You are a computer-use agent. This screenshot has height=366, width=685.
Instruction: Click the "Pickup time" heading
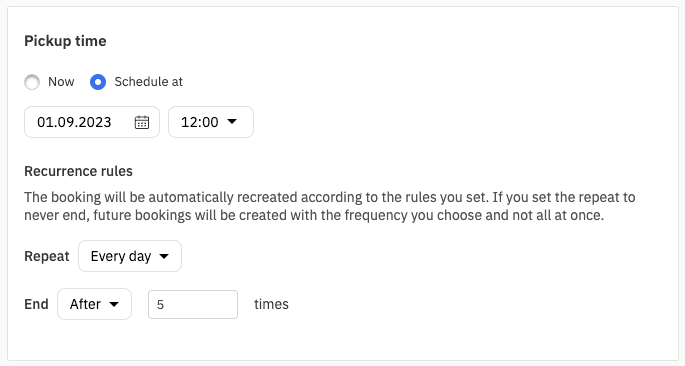click(65, 41)
